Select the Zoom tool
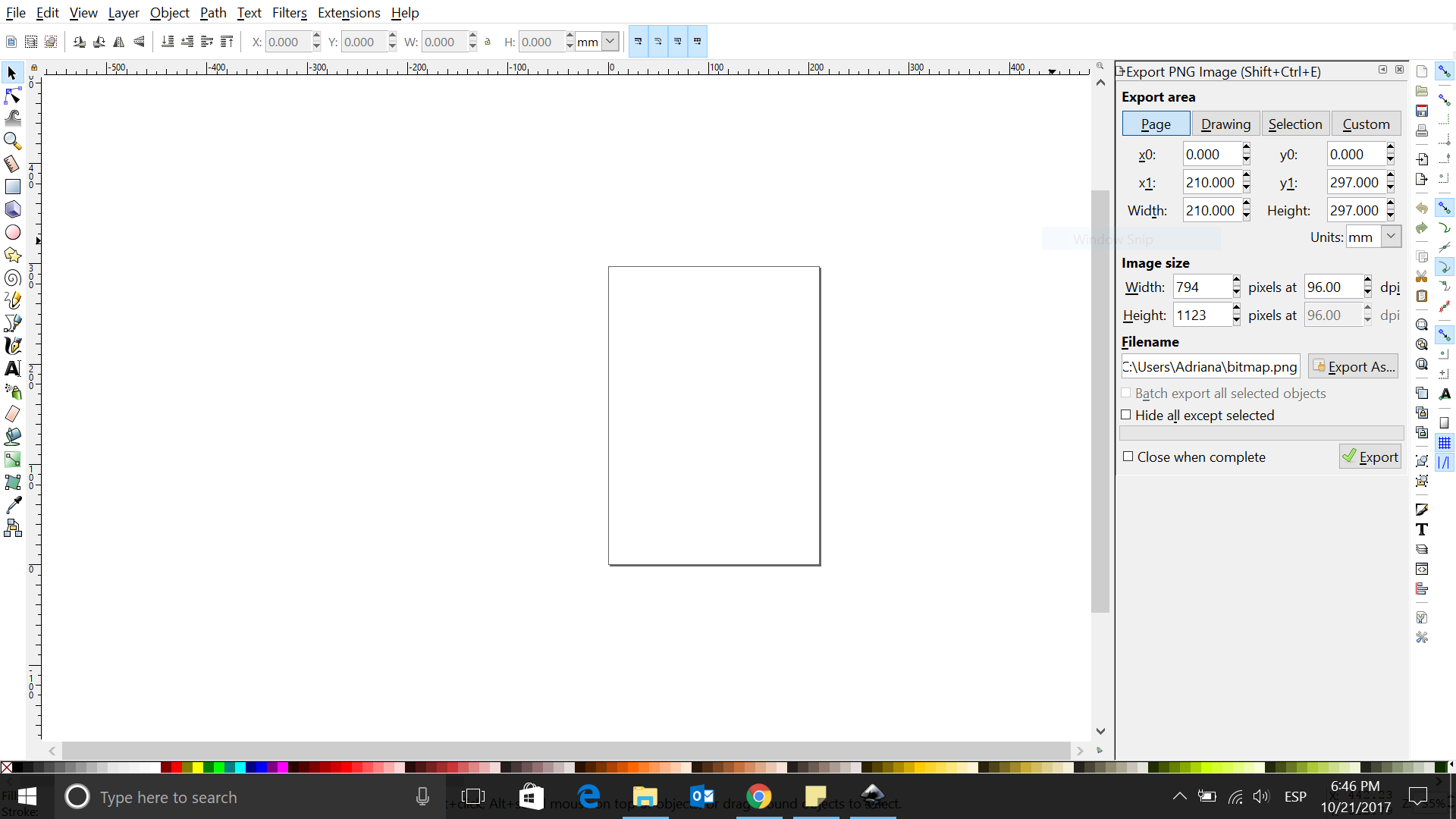This screenshot has width=1456, height=819. click(13, 141)
